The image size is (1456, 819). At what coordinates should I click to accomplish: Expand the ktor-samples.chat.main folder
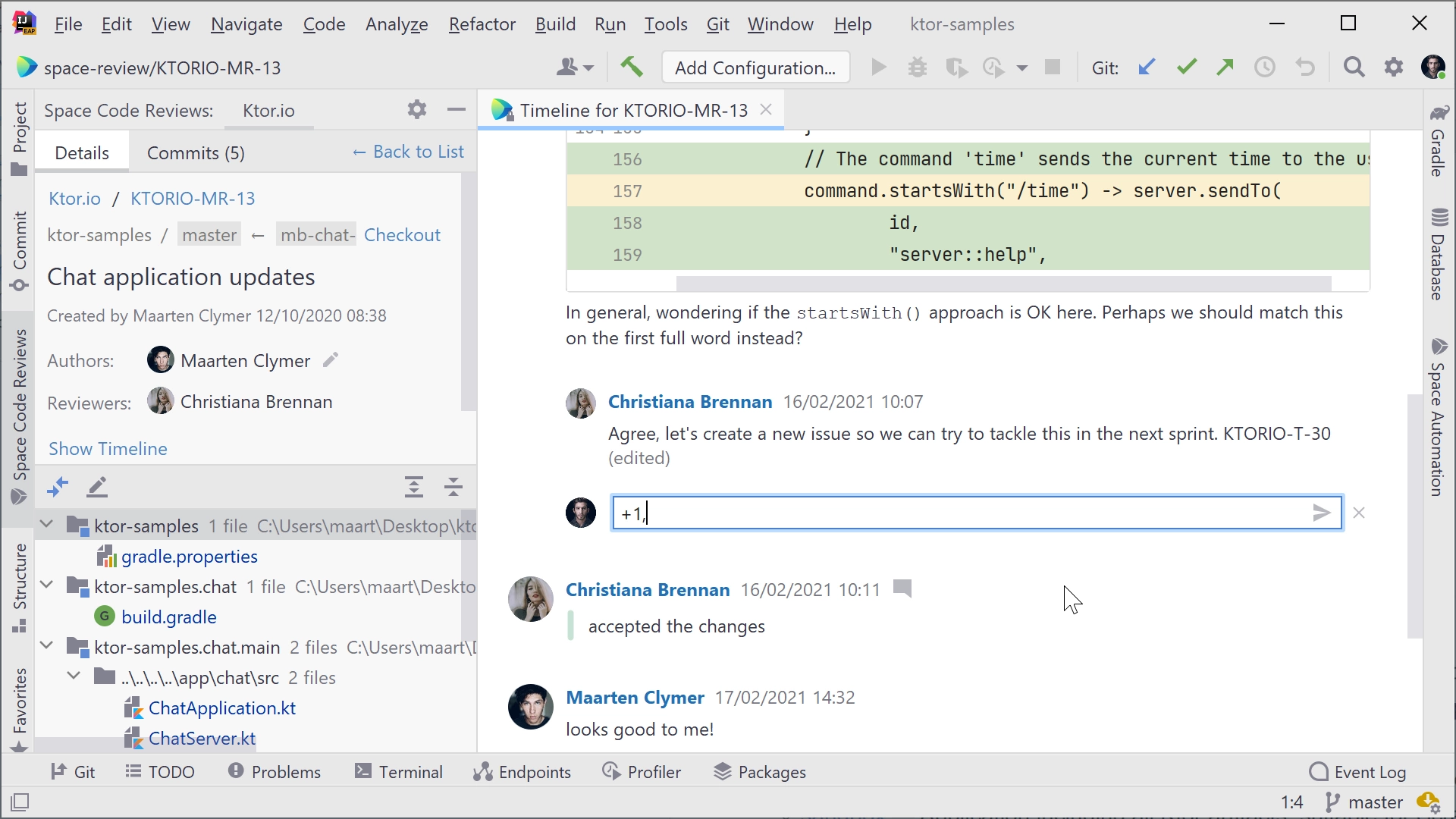coord(47,647)
